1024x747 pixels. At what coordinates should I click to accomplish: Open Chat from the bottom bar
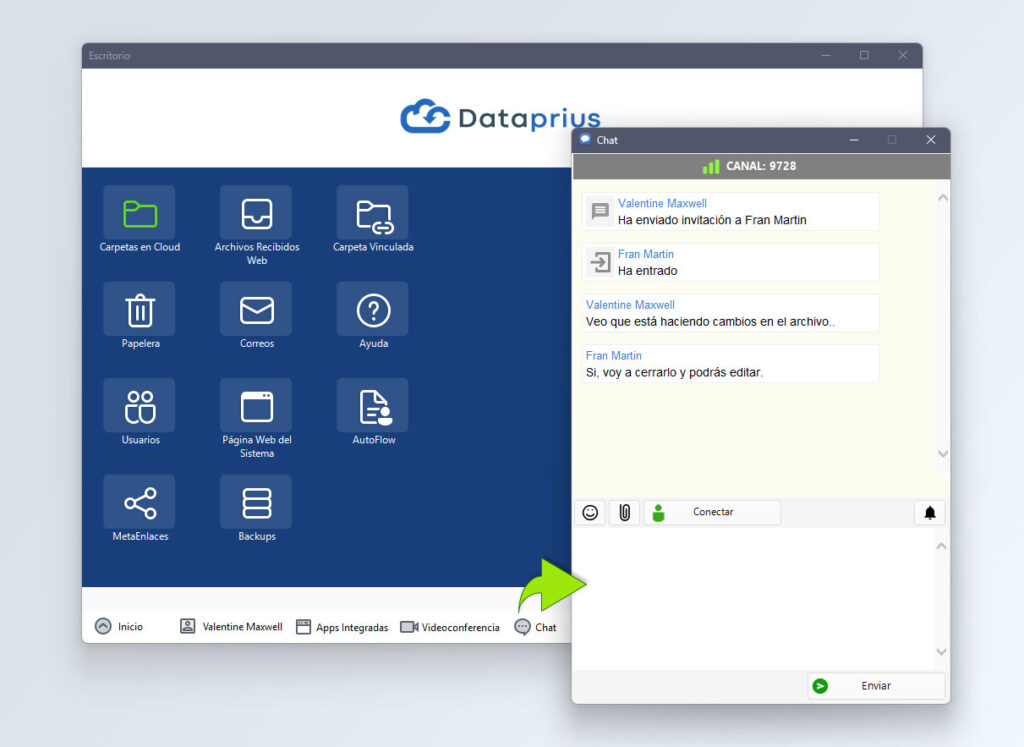[536, 627]
